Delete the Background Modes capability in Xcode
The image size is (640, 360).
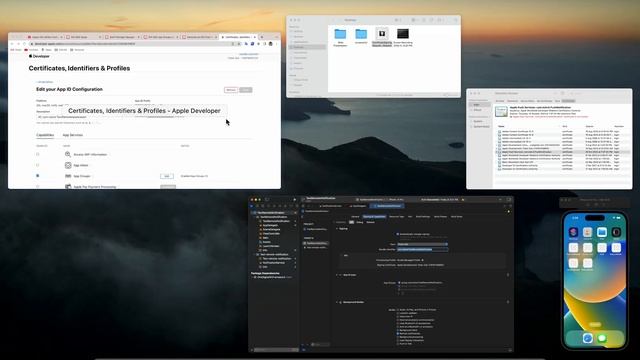[x=508, y=302]
